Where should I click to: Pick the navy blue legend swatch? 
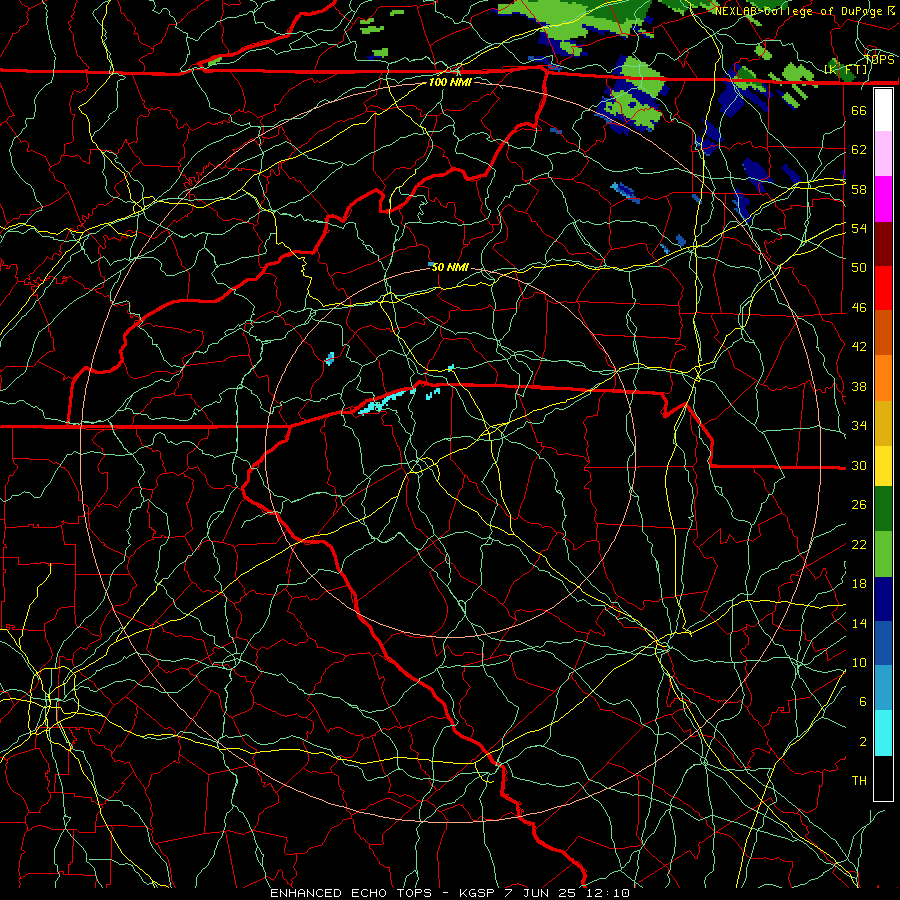click(883, 599)
